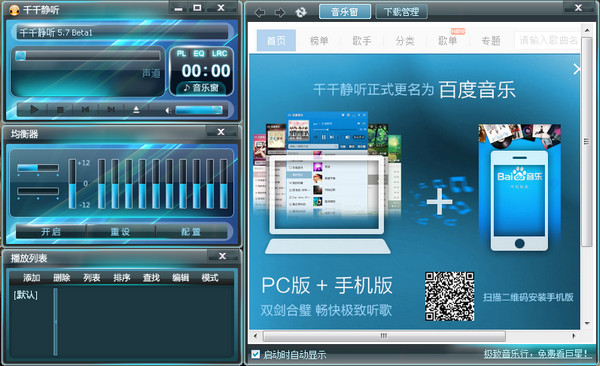Open the 专题 navigation tab
This screenshot has width=600, height=366.
click(x=491, y=40)
